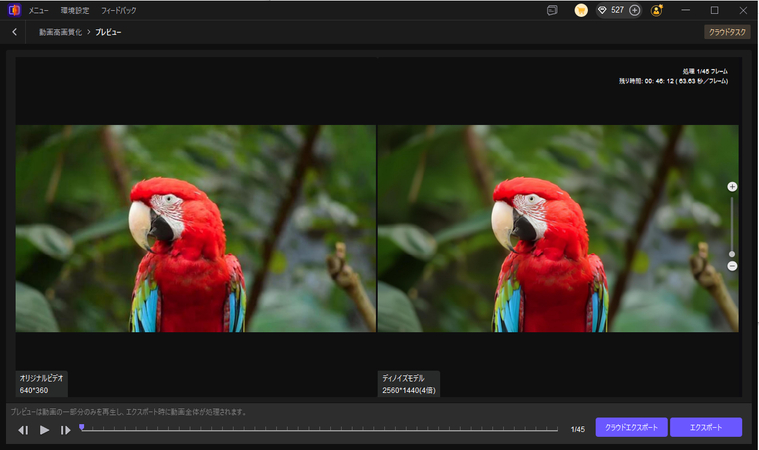This screenshot has height=450, width=759.
Task: Click the diamond credits icon
Action: pyautogui.click(x=603, y=10)
